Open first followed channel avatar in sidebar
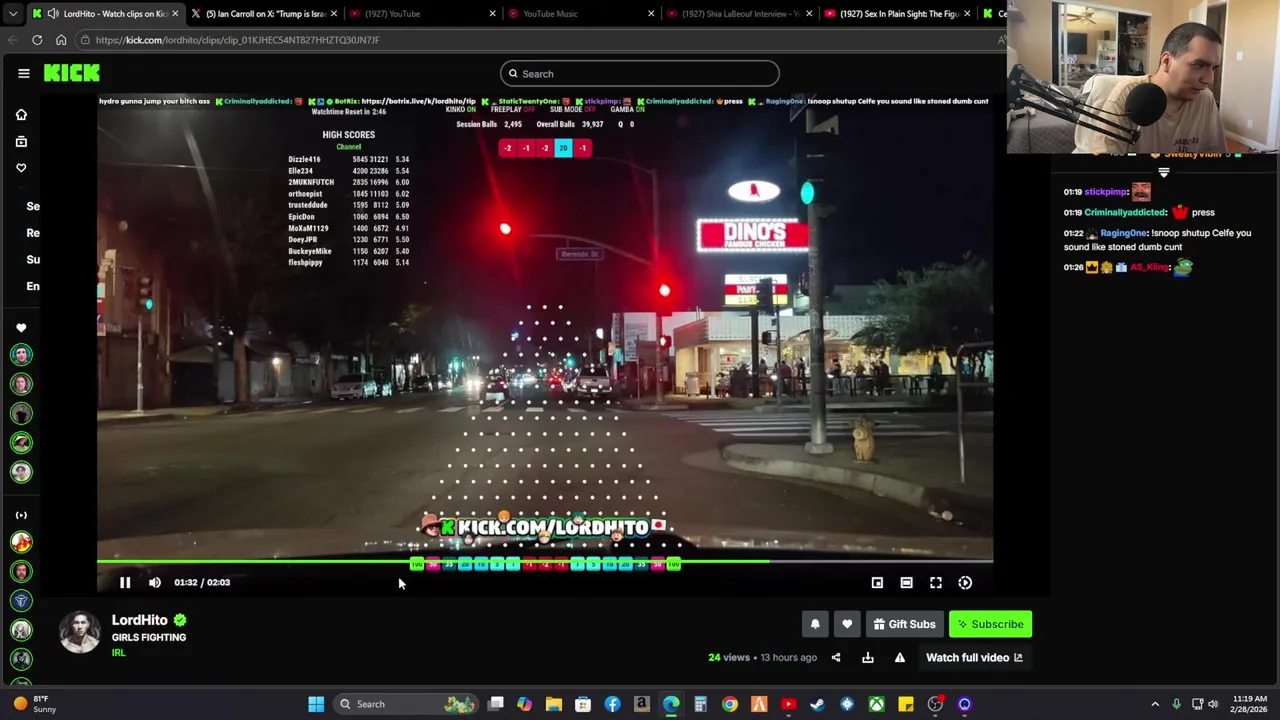The image size is (1280, 720). 21,355
